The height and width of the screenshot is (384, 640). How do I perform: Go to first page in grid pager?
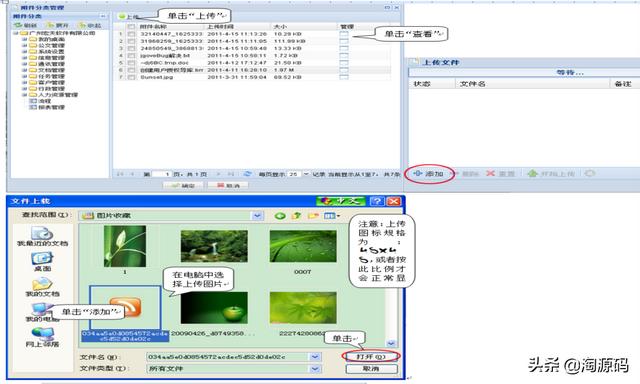[120, 174]
